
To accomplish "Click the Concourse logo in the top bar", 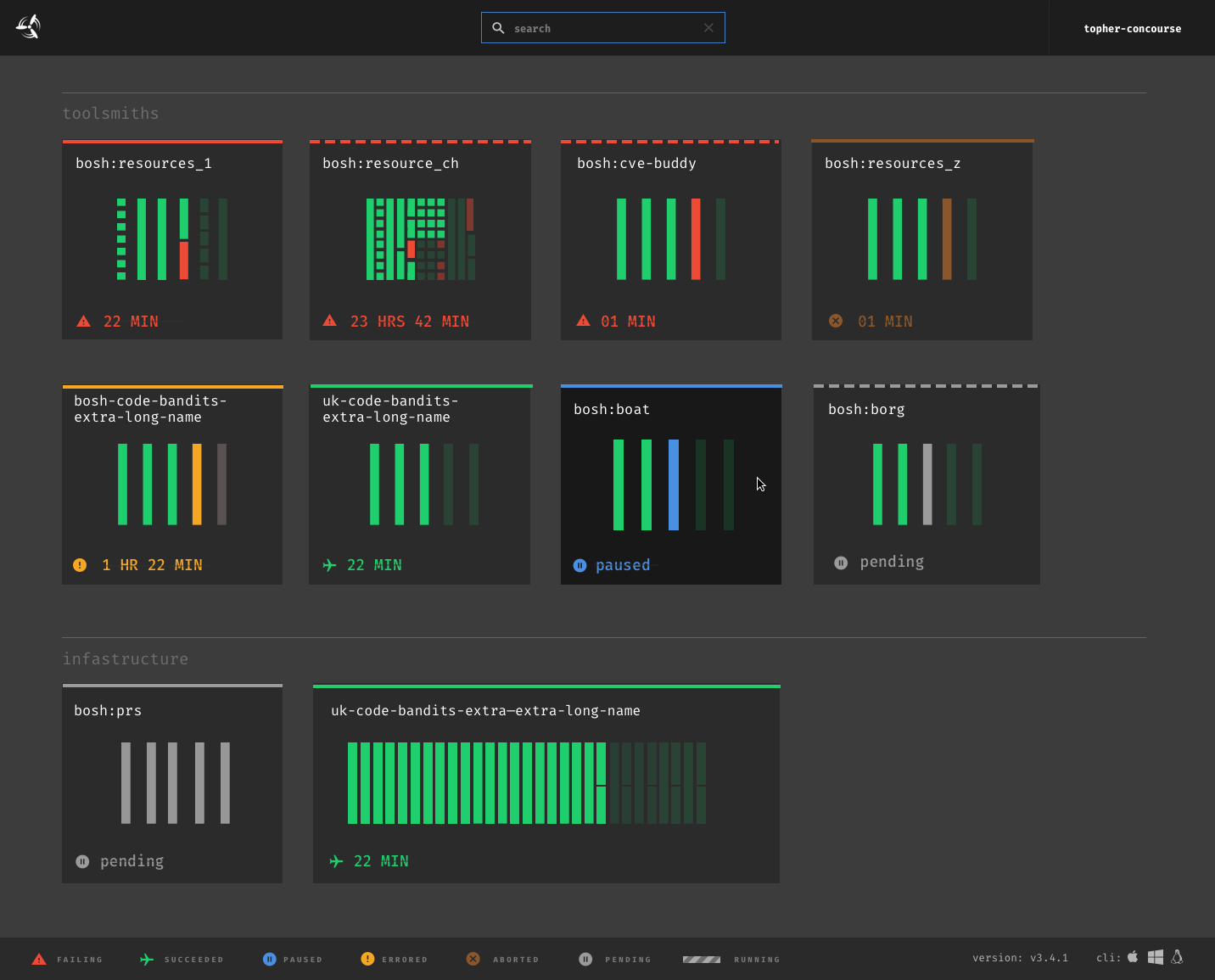I will (27, 26).
